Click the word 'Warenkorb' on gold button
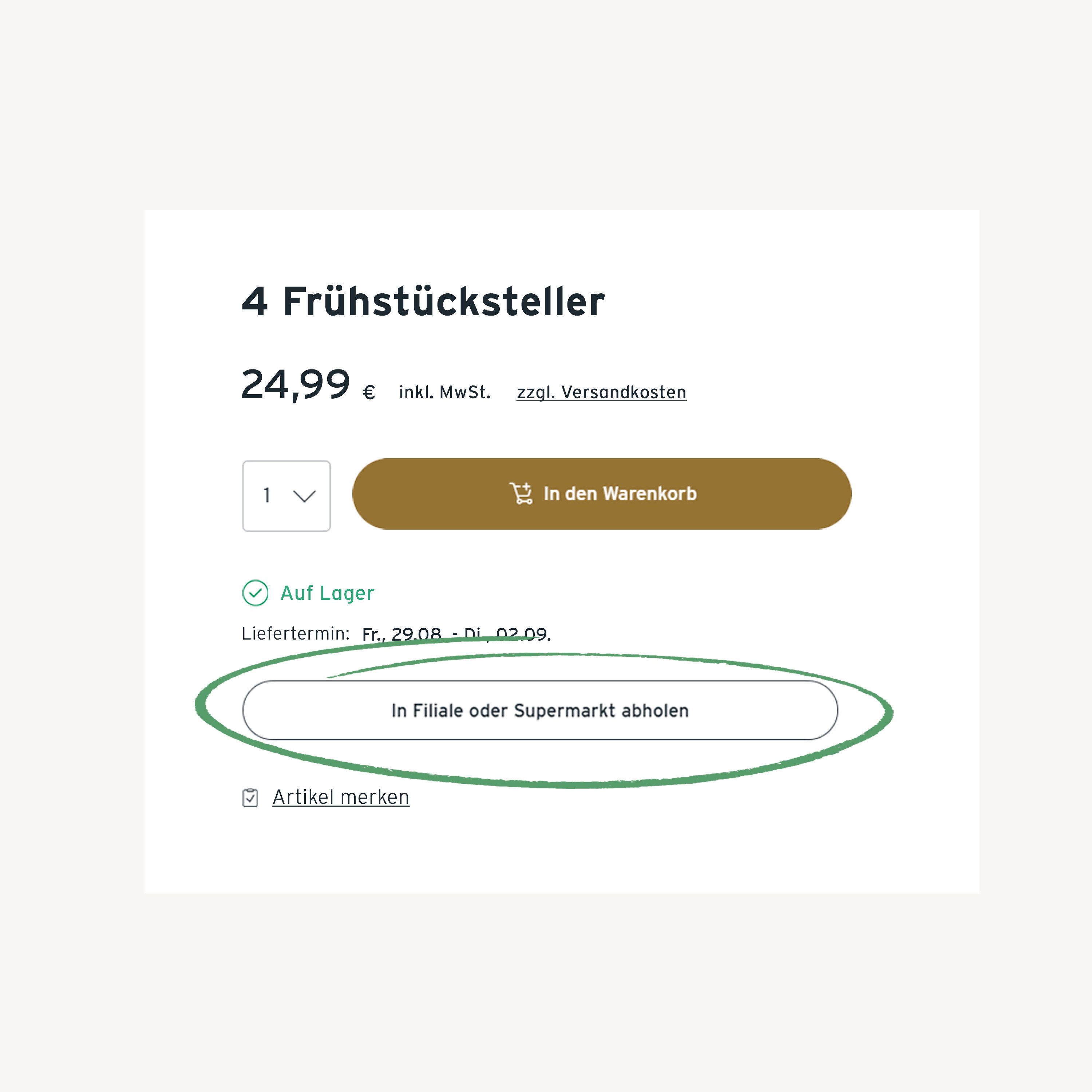This screenshot has width=1092, height=1092. pos(649,494)
